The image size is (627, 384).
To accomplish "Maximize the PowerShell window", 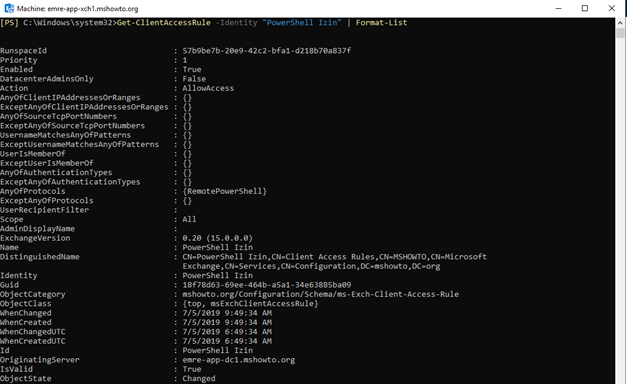I will point(585,8).
